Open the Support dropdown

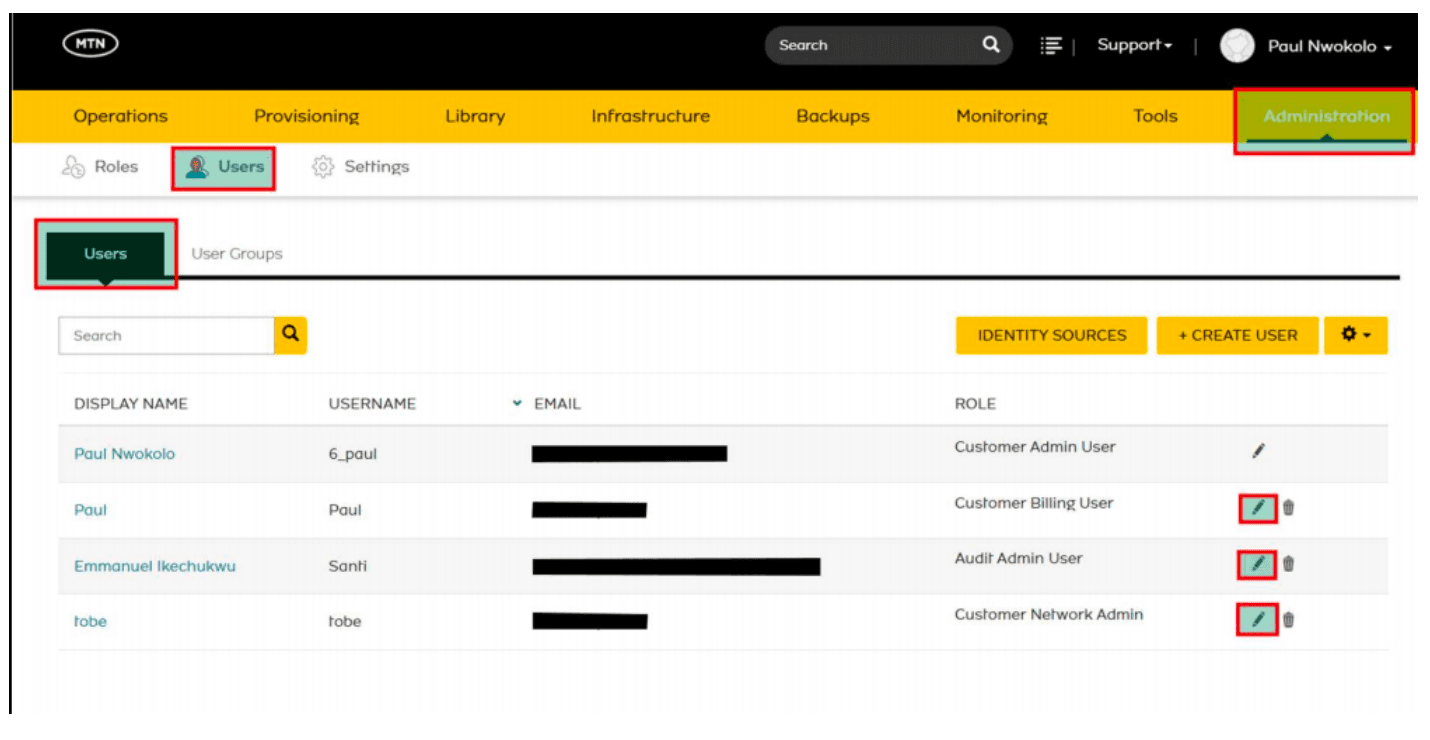1134,45
